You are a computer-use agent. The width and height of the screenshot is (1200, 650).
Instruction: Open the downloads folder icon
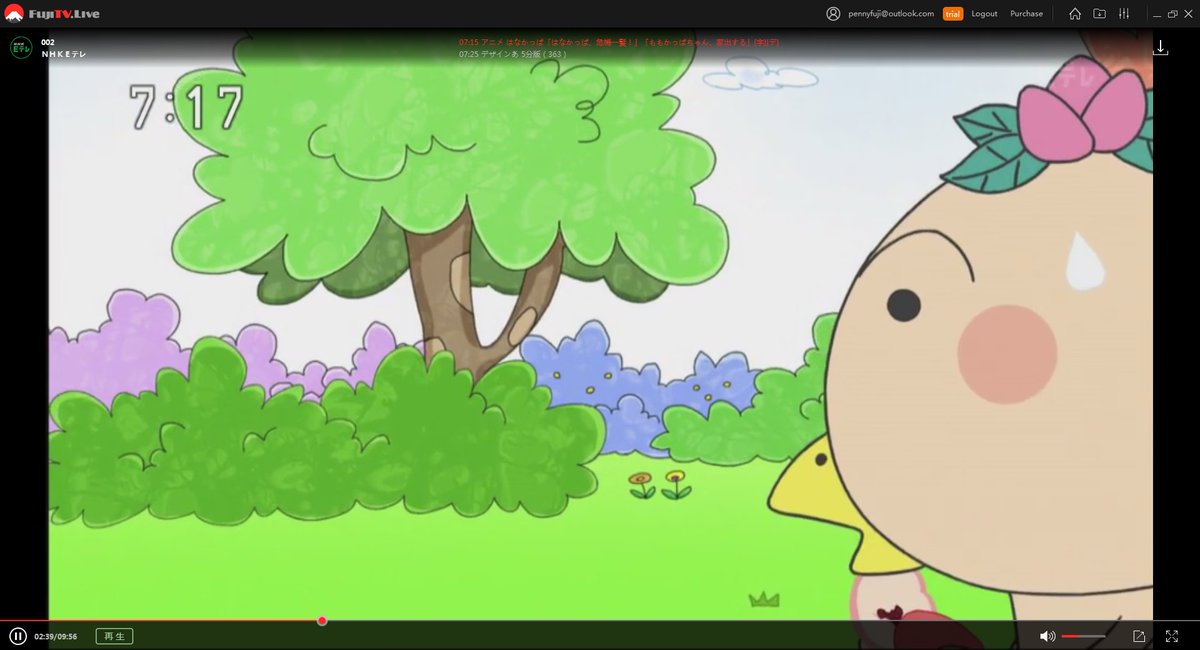[x=1099, y=14]
